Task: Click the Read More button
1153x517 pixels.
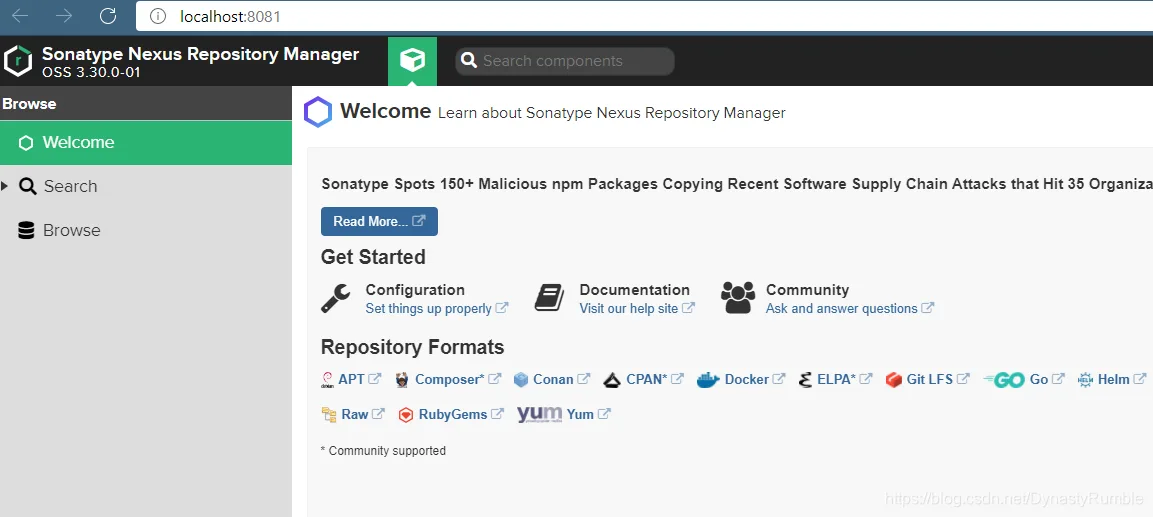Action: [379, 221]
